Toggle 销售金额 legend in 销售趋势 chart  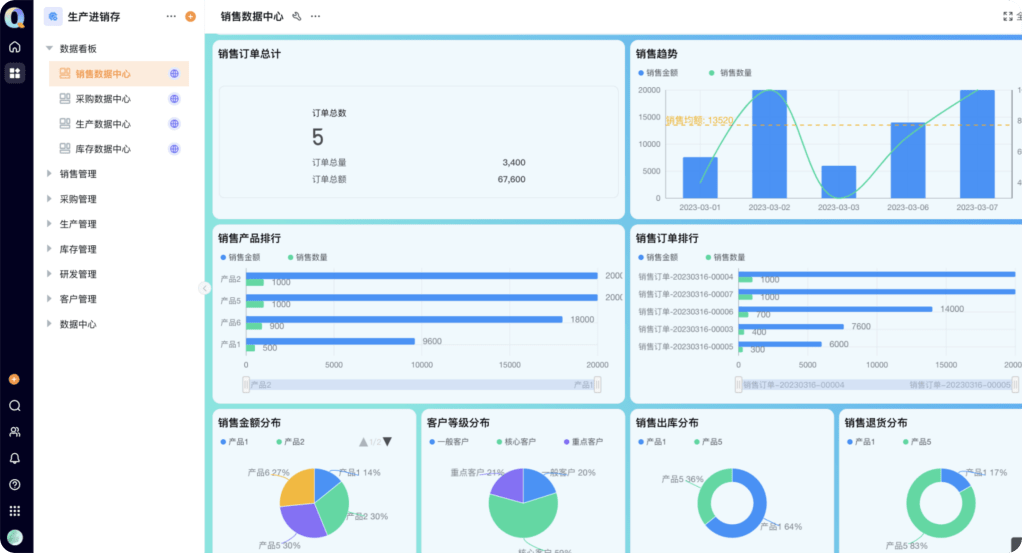pos(658,73)
